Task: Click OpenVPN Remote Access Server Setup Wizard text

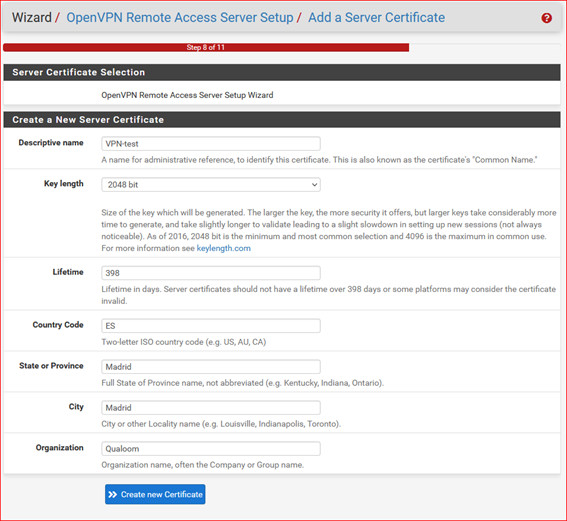Action: (187, 95)
